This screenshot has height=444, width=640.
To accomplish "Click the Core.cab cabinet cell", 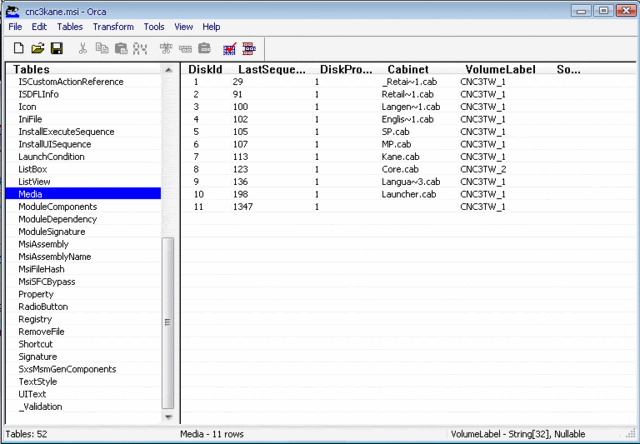I will (400, 169).
